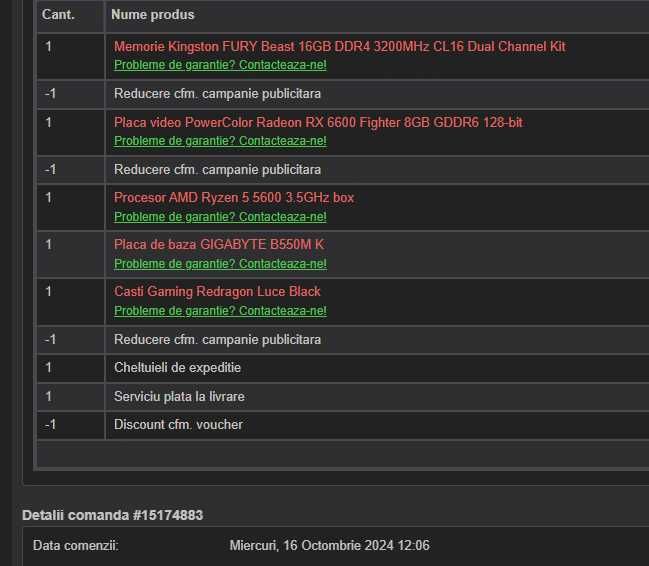Open Memorie Kingston FURY Beast 16GB product link
Viewport: 649px width, 566px height.
pyautogui.click(x=339, y=46)
